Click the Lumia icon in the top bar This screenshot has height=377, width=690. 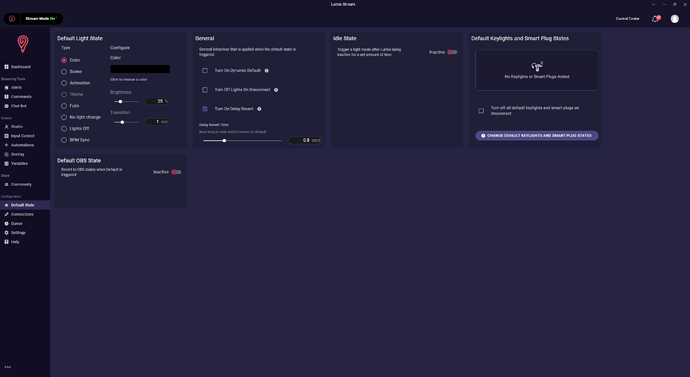point(12,19)
